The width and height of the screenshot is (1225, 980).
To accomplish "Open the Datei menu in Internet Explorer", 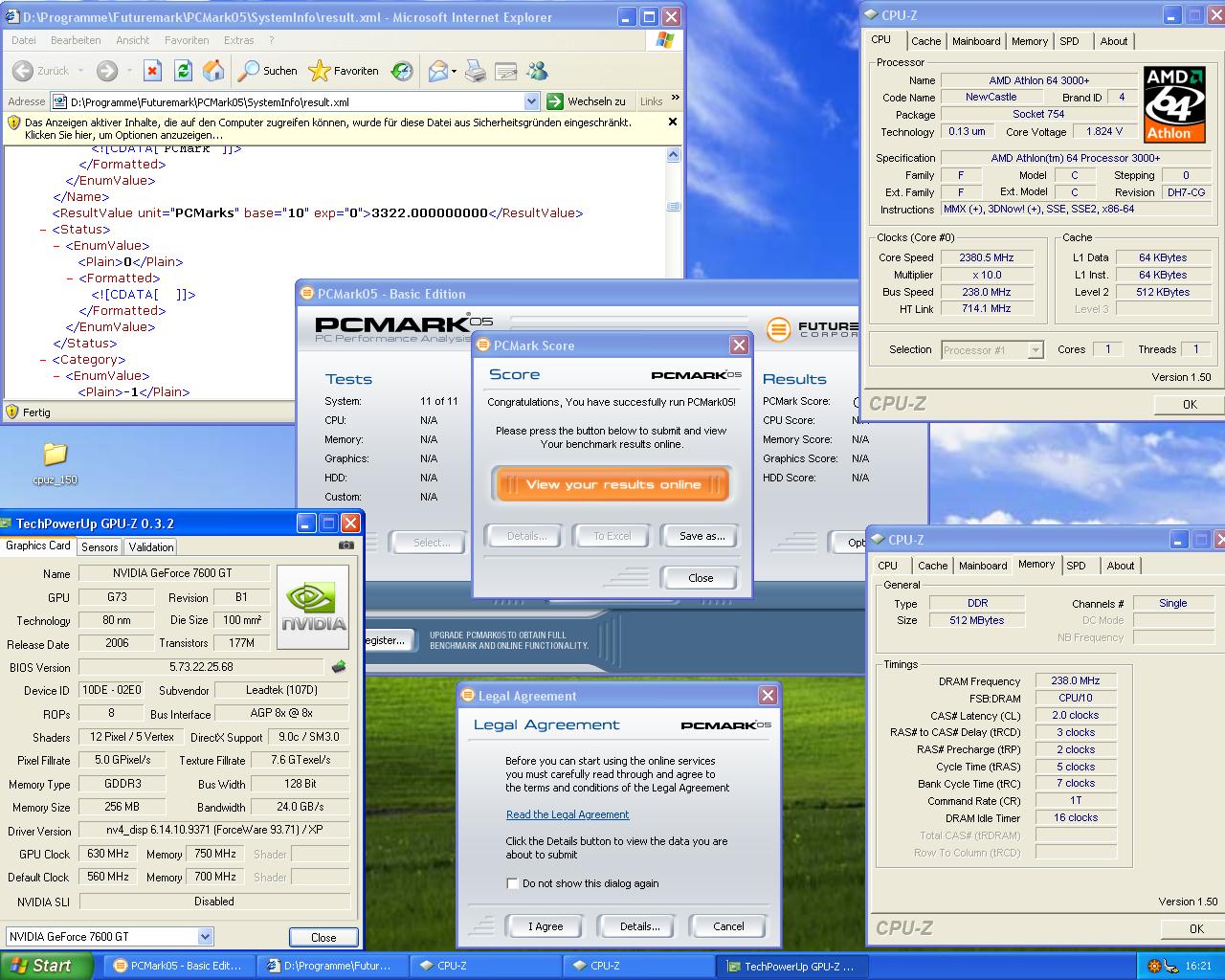I will point(24,40).
